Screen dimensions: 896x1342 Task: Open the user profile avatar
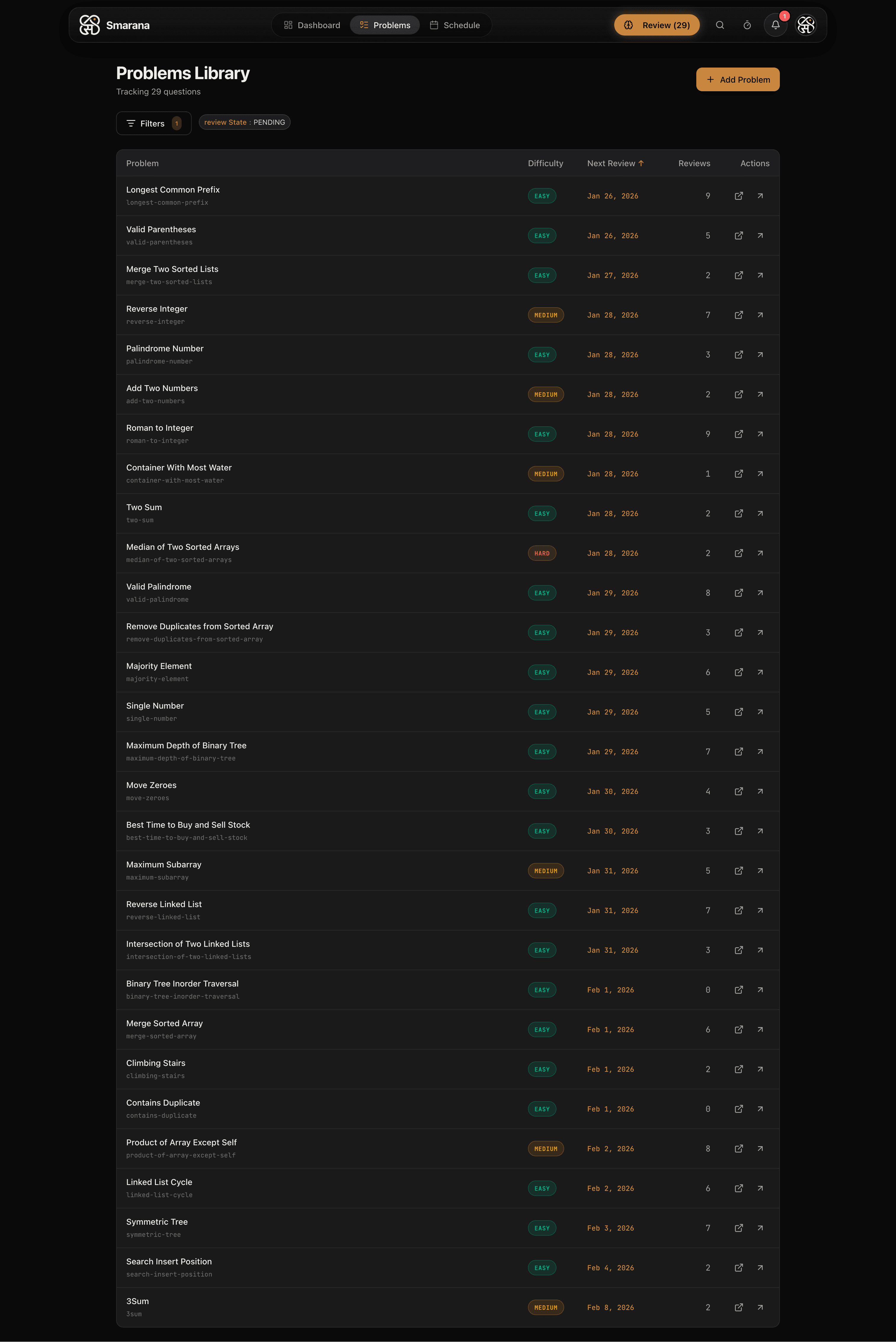(x=806, y=25)
